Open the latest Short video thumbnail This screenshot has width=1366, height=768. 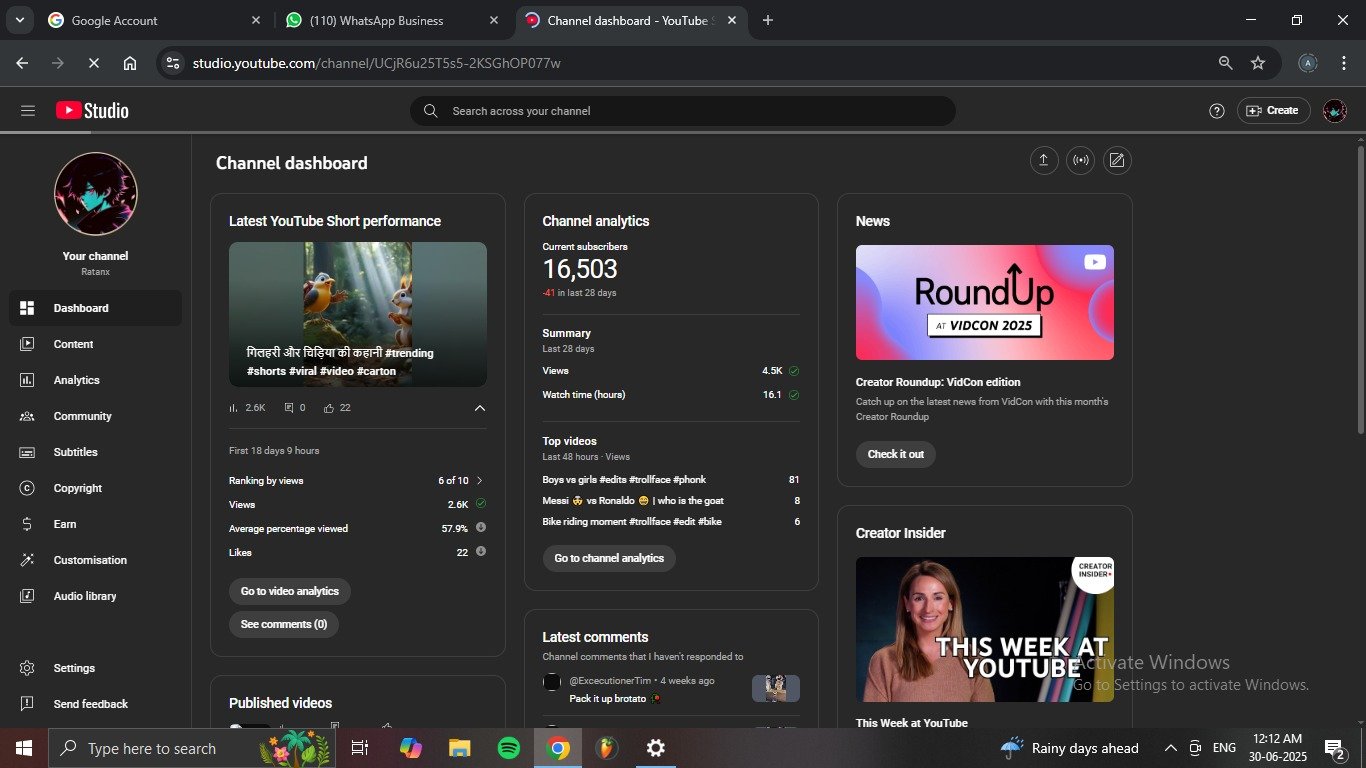358,314
